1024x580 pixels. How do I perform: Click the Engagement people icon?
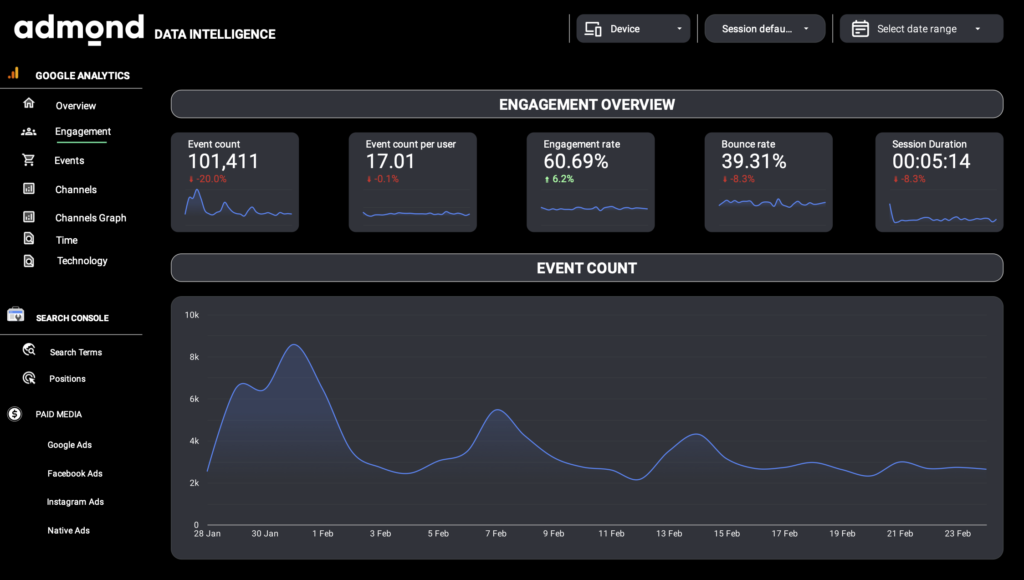coord(29,131)
